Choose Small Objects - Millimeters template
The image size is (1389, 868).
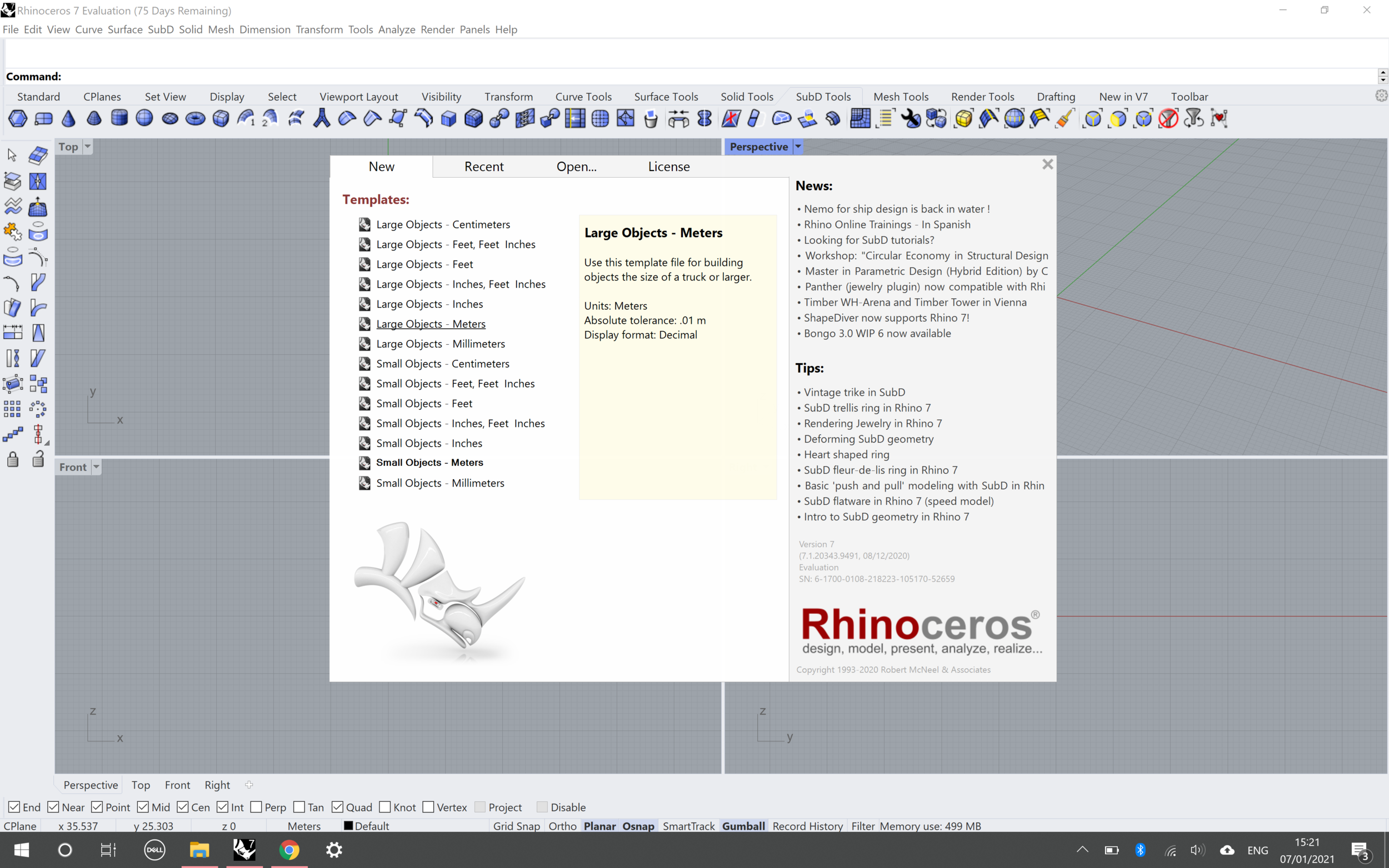pos(440,483)
